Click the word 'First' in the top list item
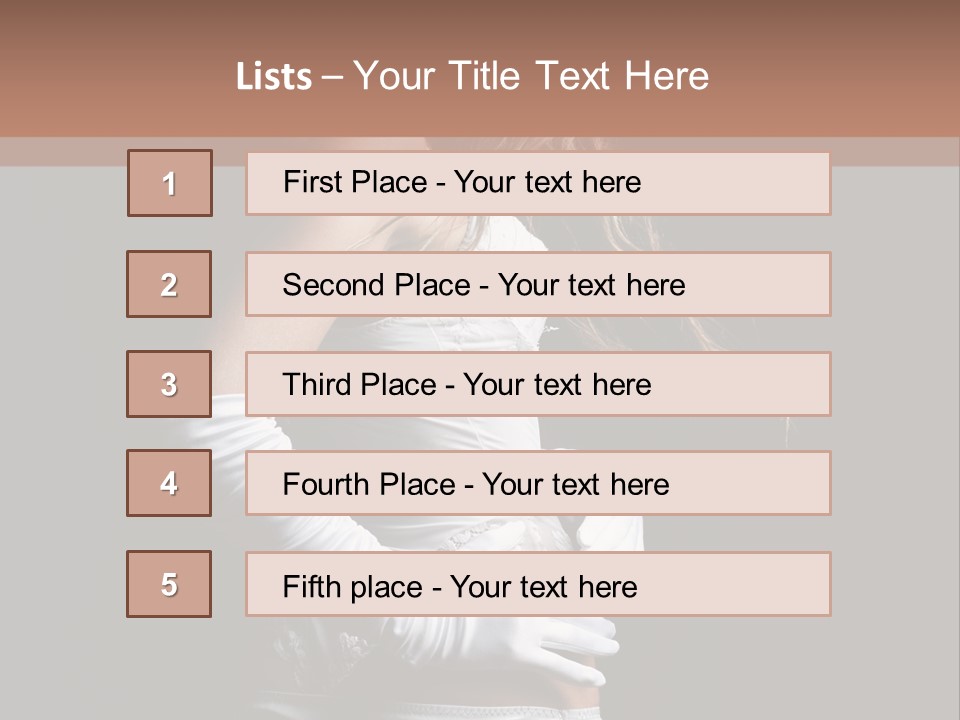This screenshot has width=960, height=720. pos(312,182)
